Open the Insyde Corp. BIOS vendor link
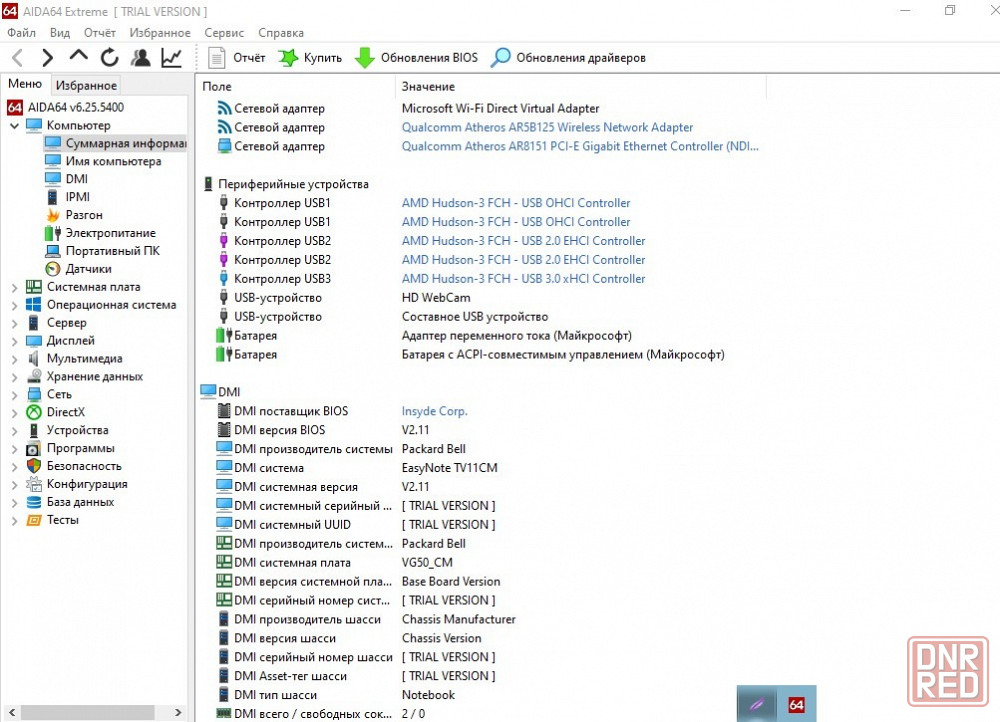 click(434, 411)
